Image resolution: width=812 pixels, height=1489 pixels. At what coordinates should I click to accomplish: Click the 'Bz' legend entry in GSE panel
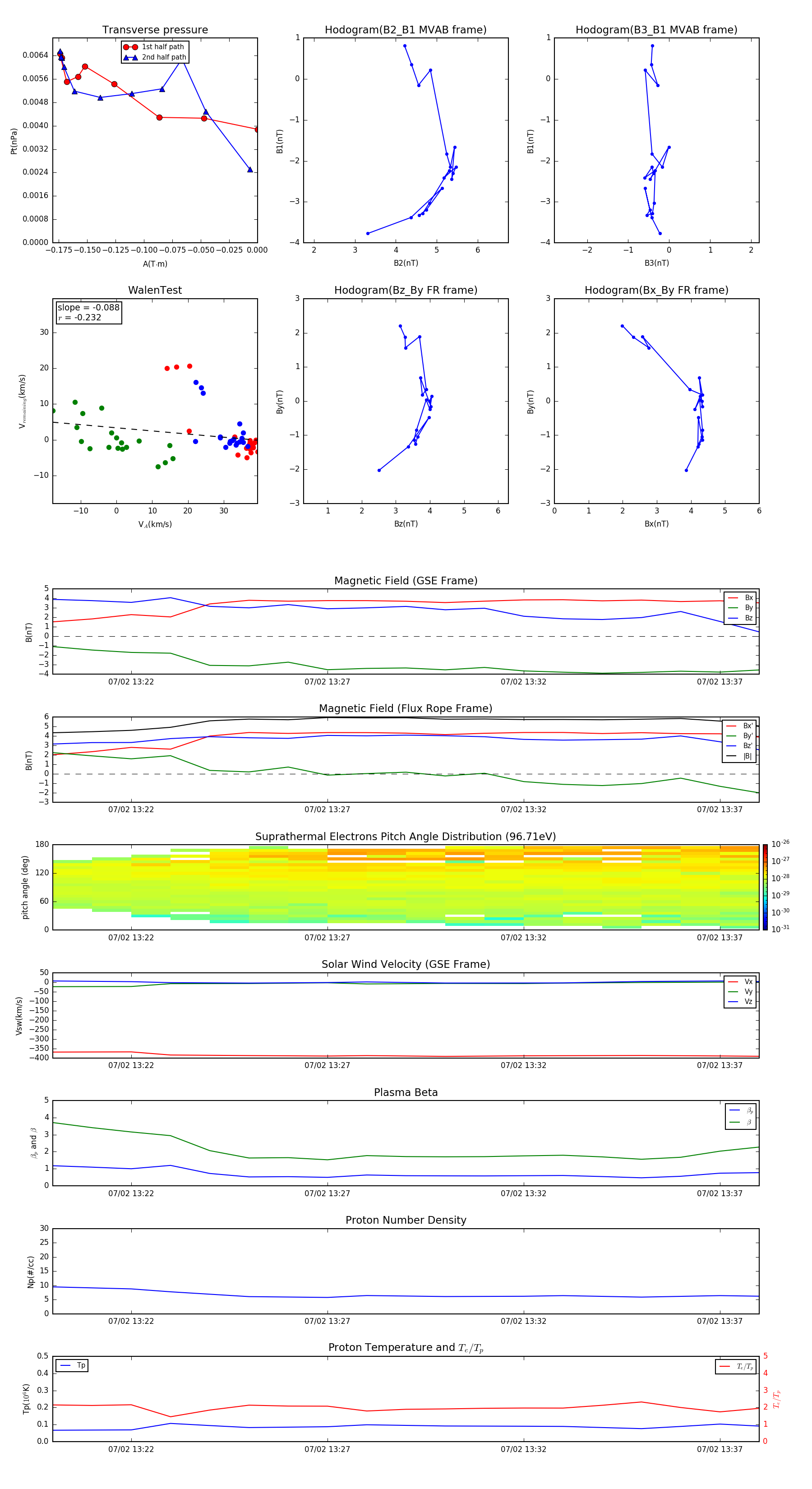pos(740,618)
